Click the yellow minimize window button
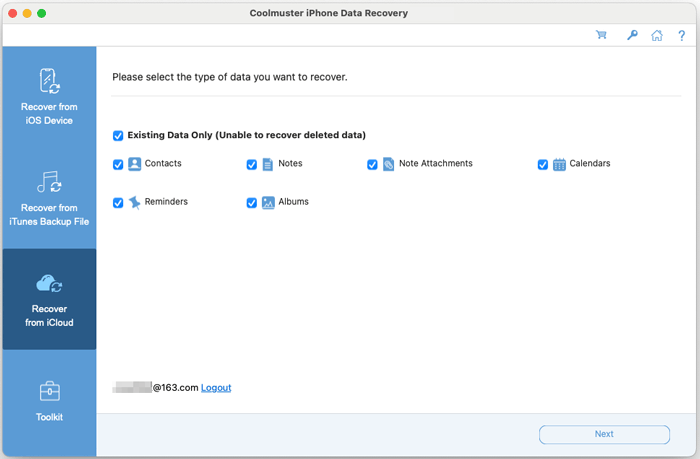 [27, 13]
